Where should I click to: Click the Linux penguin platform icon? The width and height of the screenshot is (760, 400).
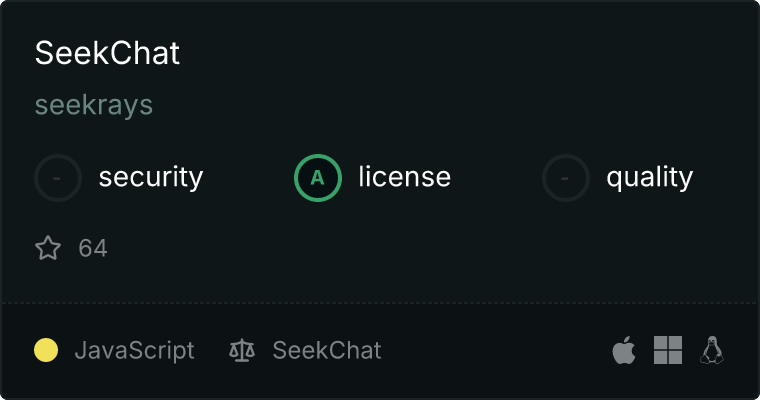tap(712, 350)
